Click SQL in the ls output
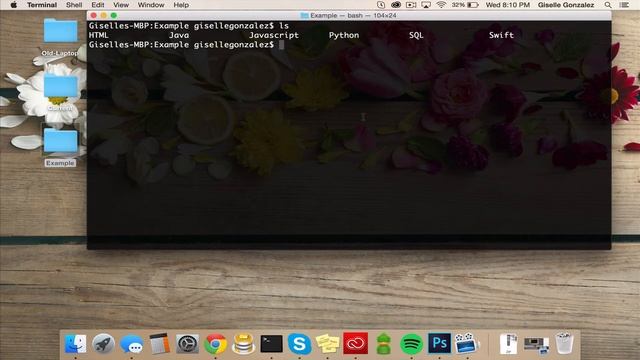 416,35
